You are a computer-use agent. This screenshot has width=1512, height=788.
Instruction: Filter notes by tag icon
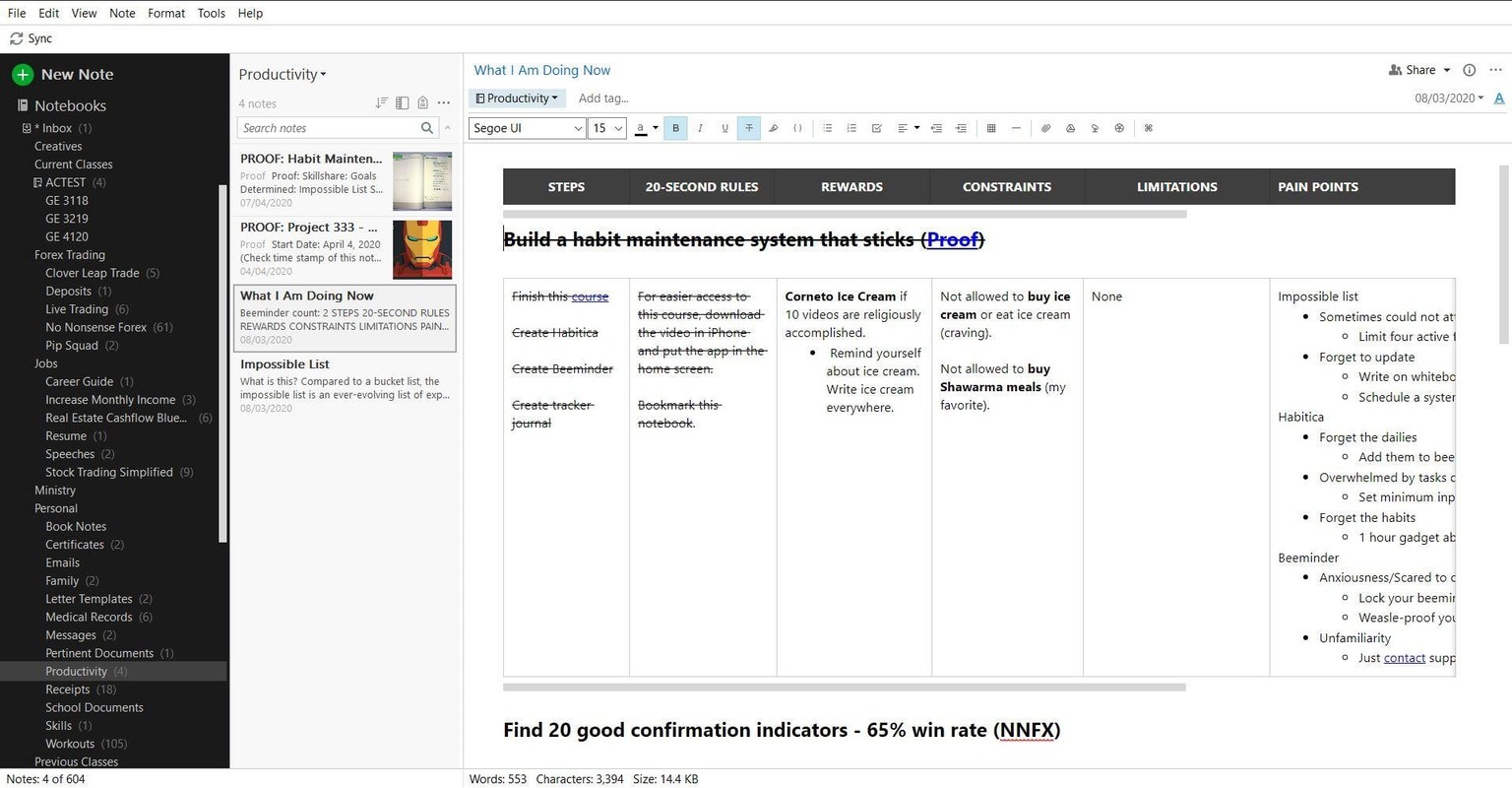click(x=422, y=102)
